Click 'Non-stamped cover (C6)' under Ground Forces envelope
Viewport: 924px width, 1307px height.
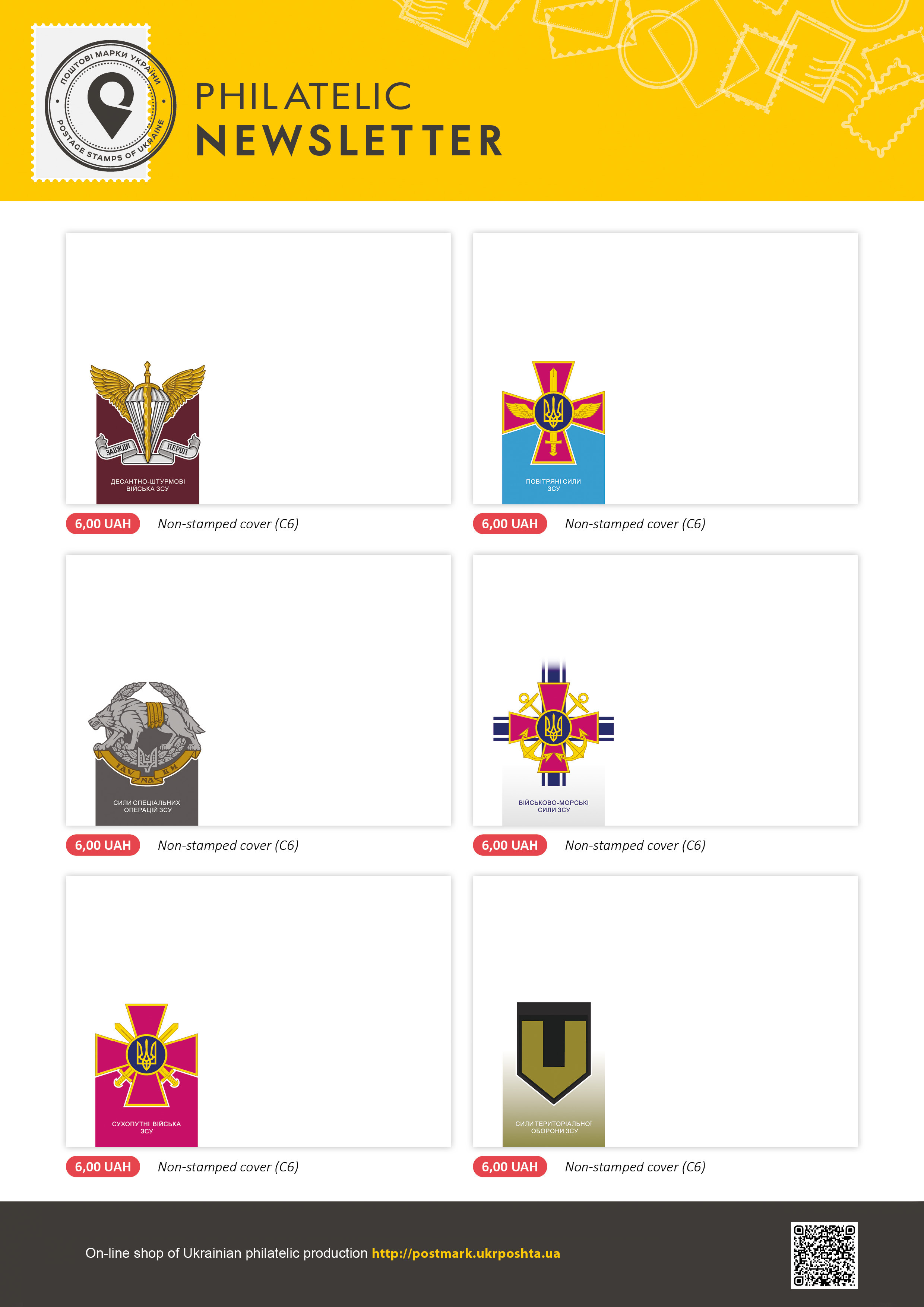[x=228, y=1167]
